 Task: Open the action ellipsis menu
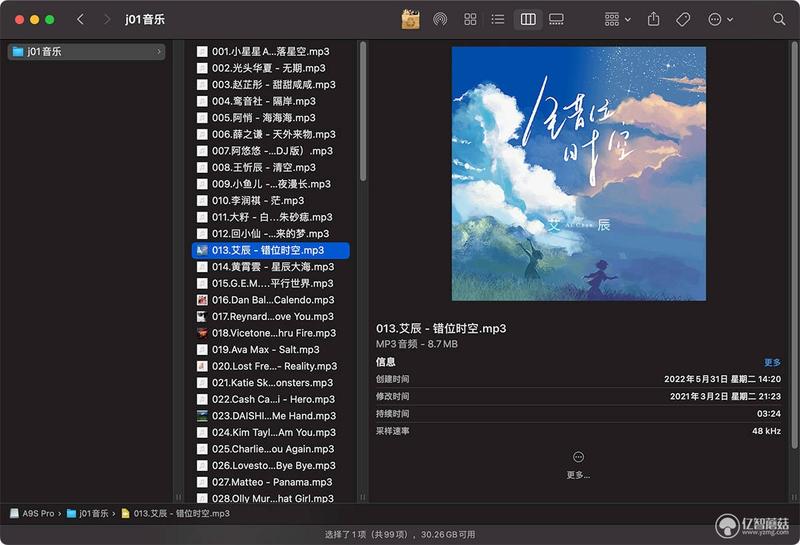(x=720, y=19)
